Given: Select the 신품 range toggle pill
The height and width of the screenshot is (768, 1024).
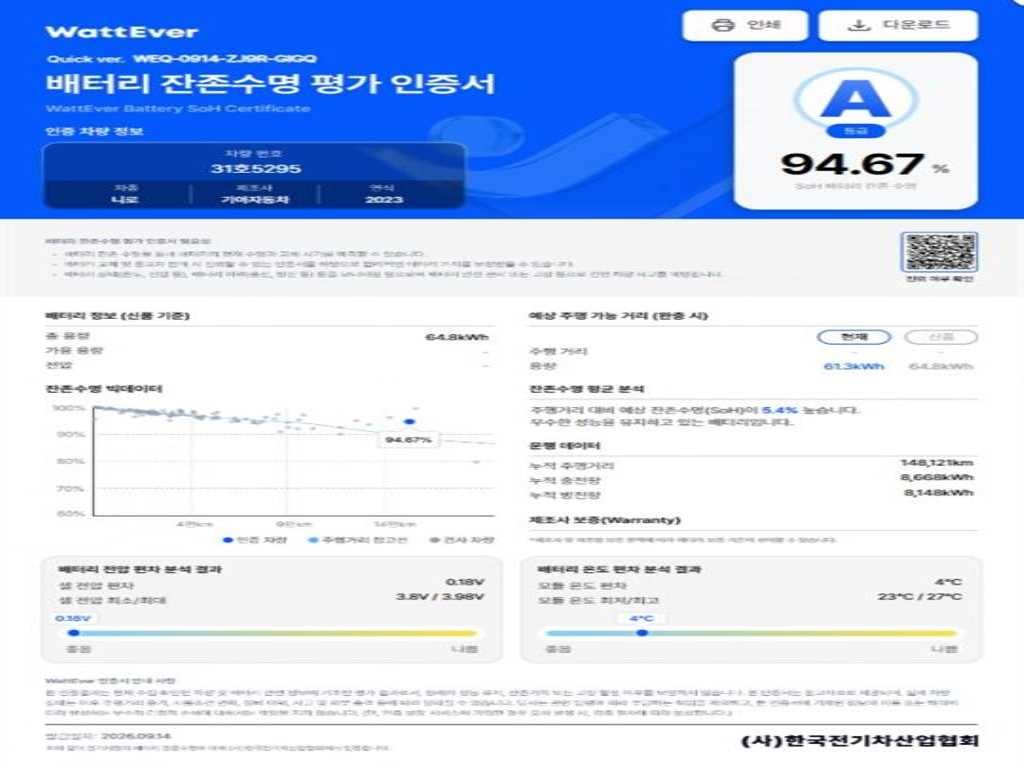Looking at the screenshot, I should (x=941, y=337).
